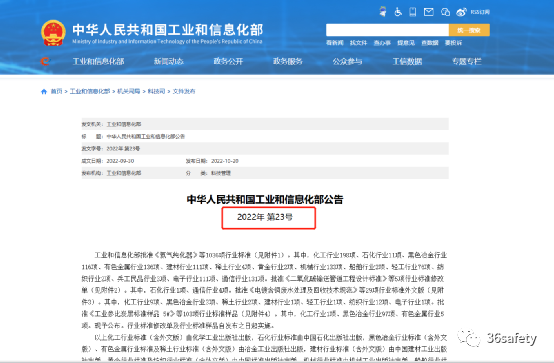
Task: Click 2022年 第23号 in 发文字号 row
Action: point(123,148)
